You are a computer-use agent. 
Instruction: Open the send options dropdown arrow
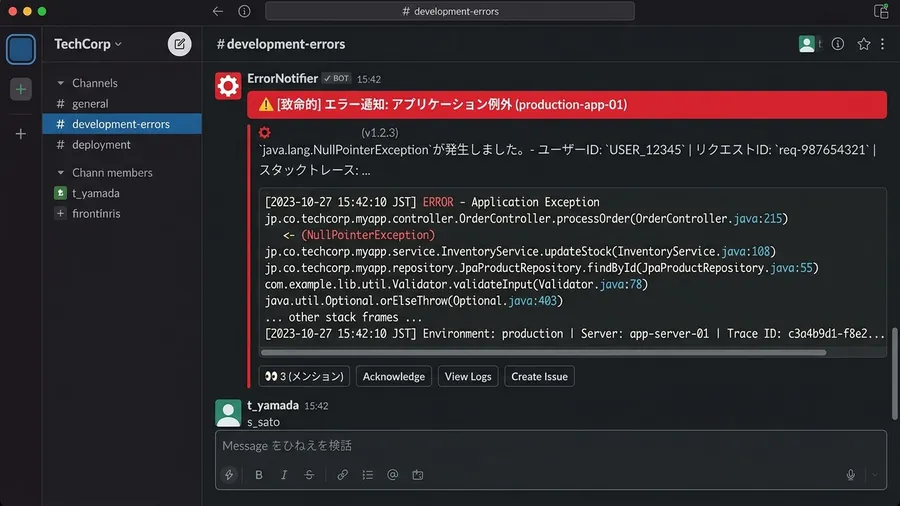click(x=875, y=475)
